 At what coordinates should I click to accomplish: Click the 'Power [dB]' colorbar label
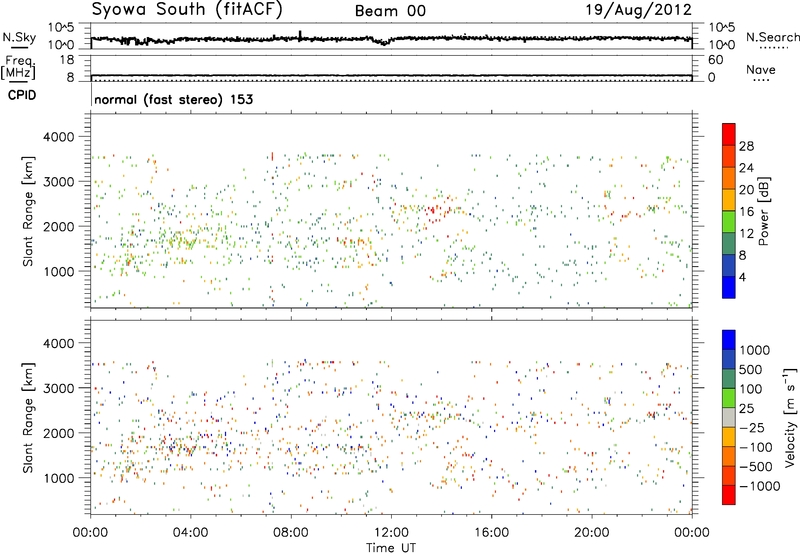coord(763,211)
